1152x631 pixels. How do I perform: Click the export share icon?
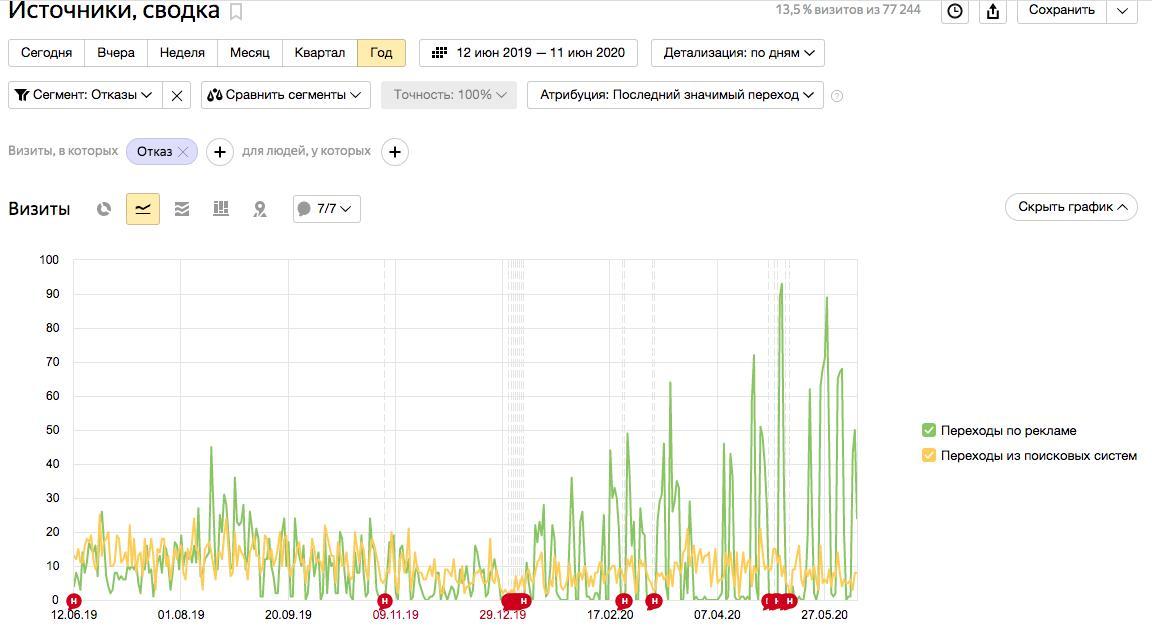tap(993, 11)
